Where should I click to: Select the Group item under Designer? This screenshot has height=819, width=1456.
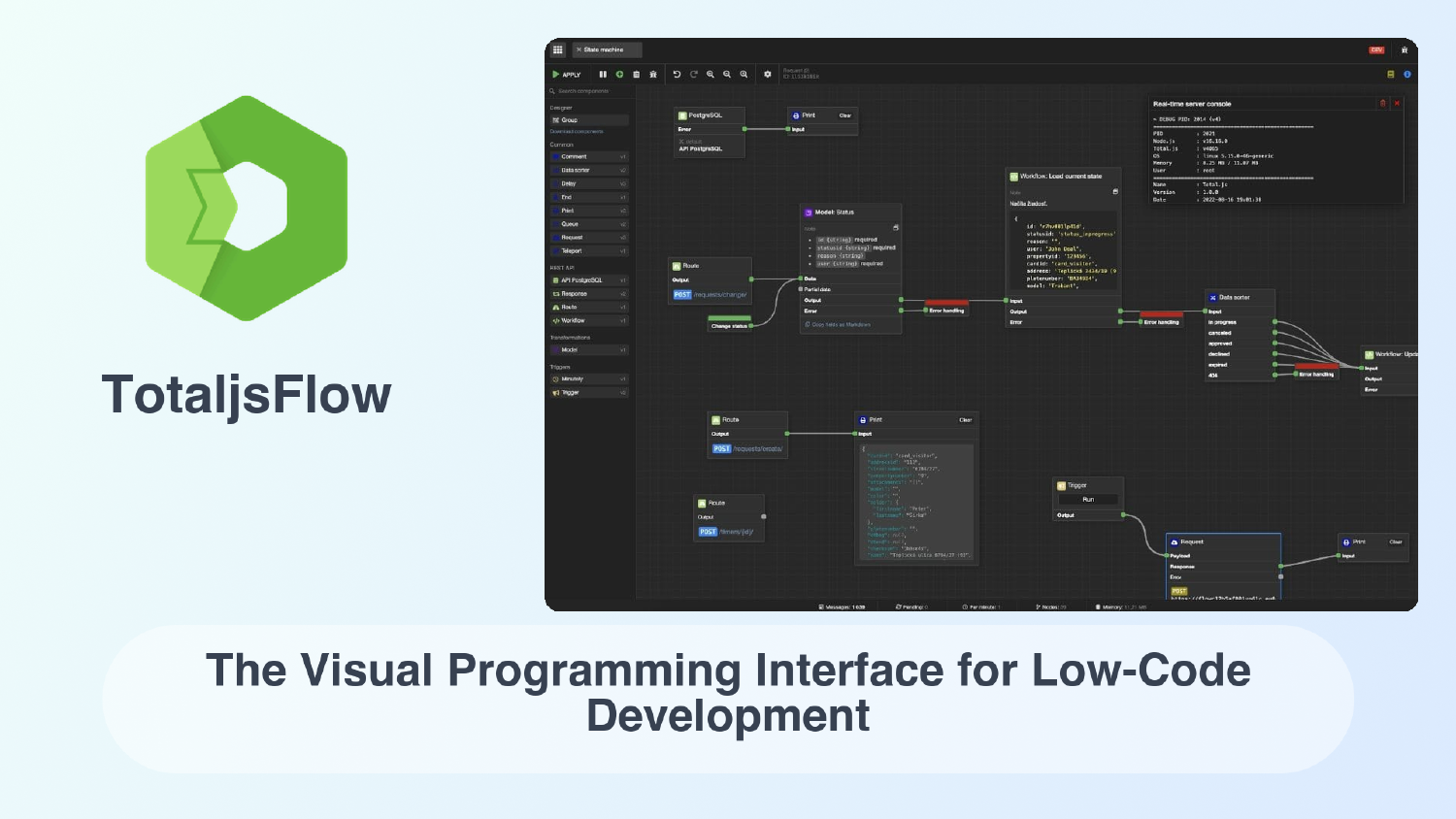tap(589, 120)
